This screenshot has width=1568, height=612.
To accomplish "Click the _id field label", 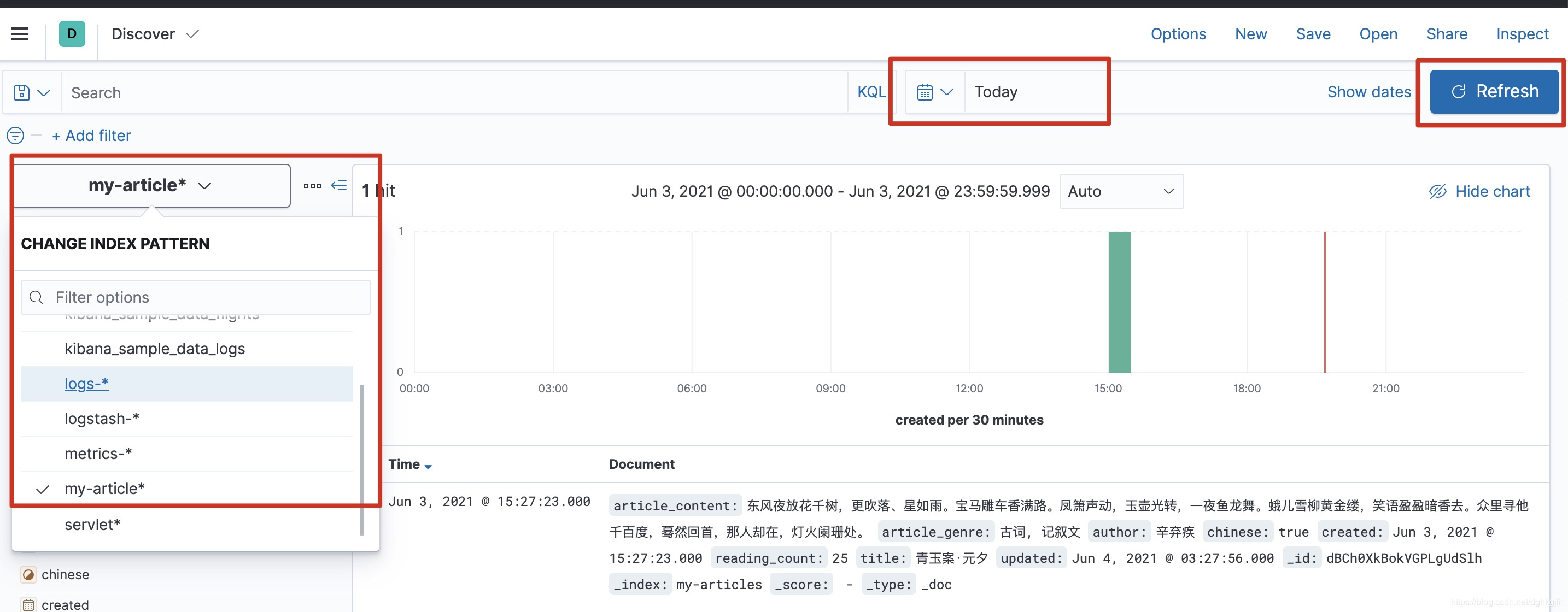I will (x=1301, y=558).
